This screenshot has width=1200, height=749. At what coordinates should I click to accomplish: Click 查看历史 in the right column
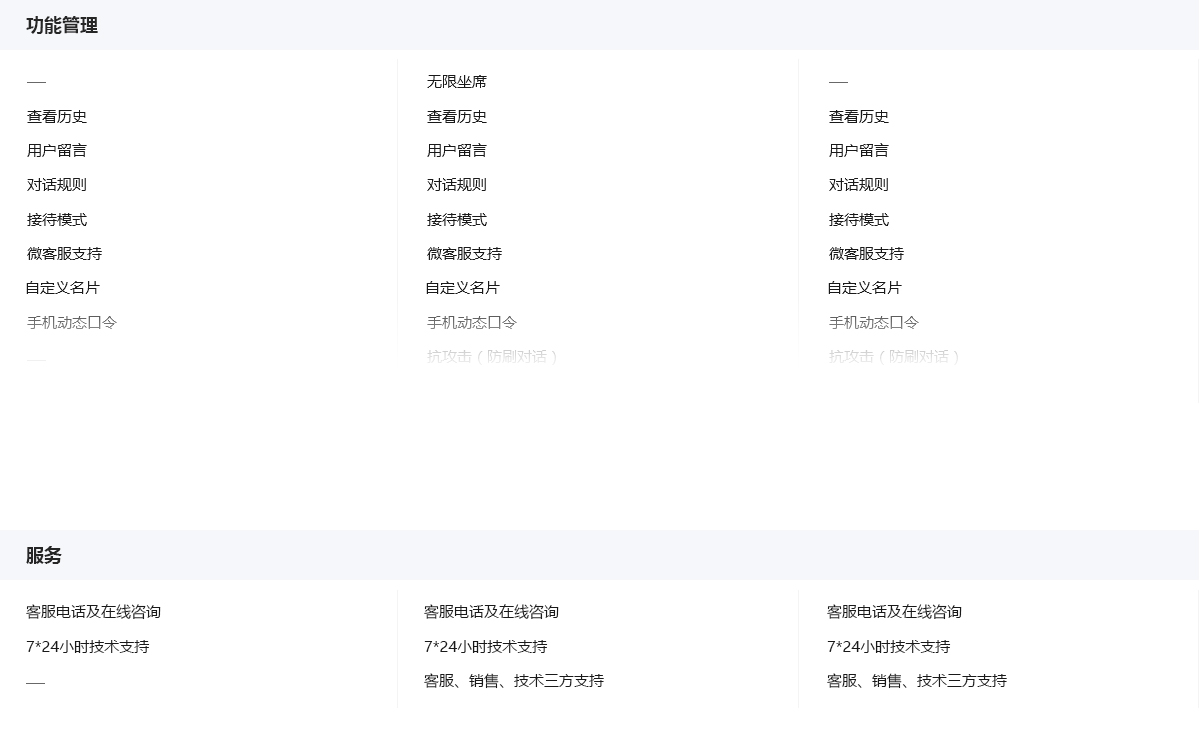[858, 117]
